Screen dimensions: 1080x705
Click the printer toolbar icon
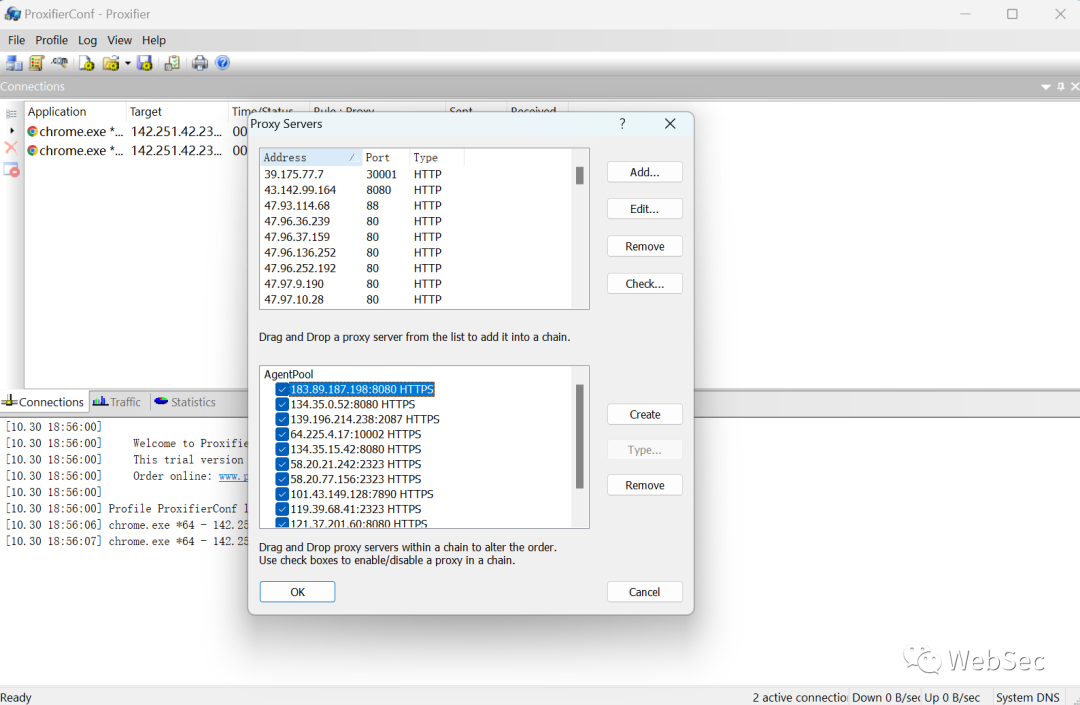(x=200, y=63)
